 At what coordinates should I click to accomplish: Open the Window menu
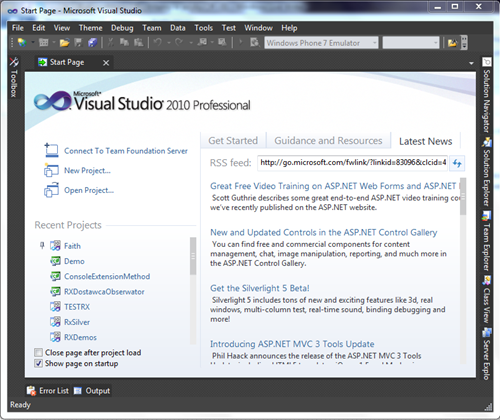[258, 28]
